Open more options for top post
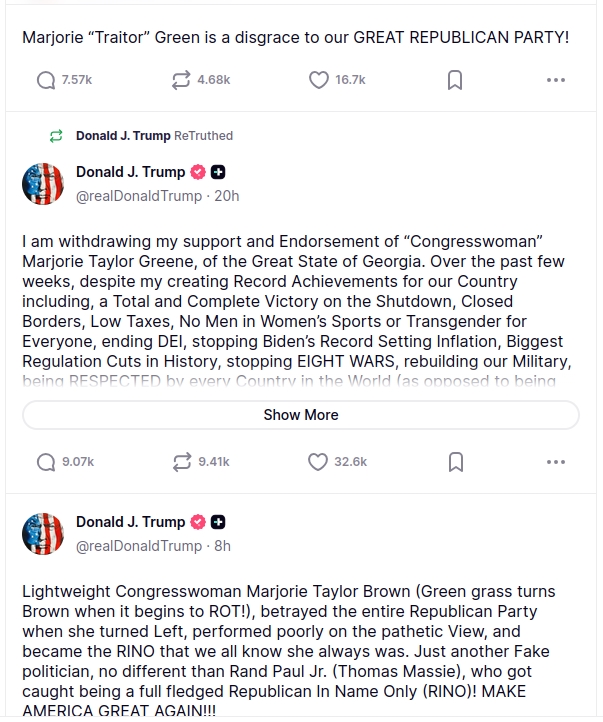The height and width of the screenshot is (722, 603). 556,80
